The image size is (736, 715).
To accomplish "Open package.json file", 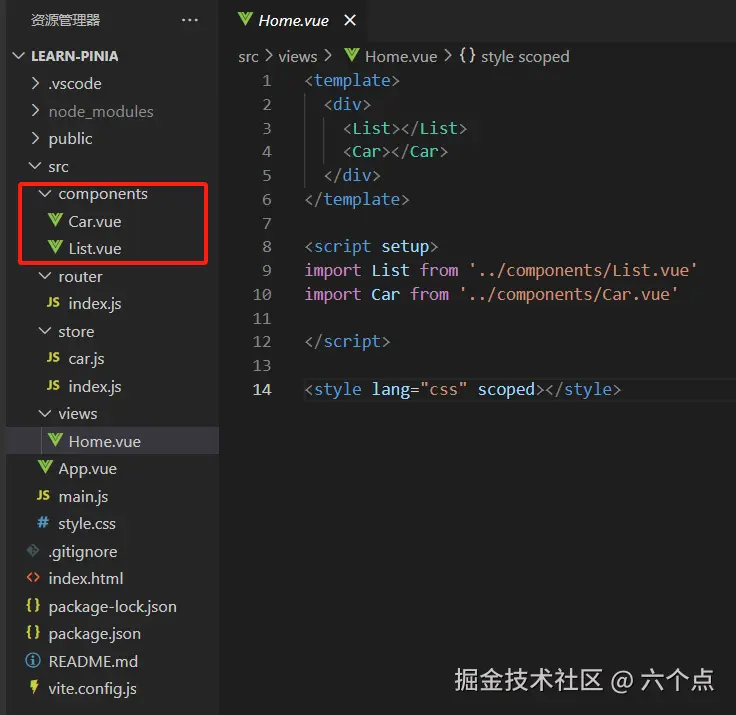I will pos(94,634).
